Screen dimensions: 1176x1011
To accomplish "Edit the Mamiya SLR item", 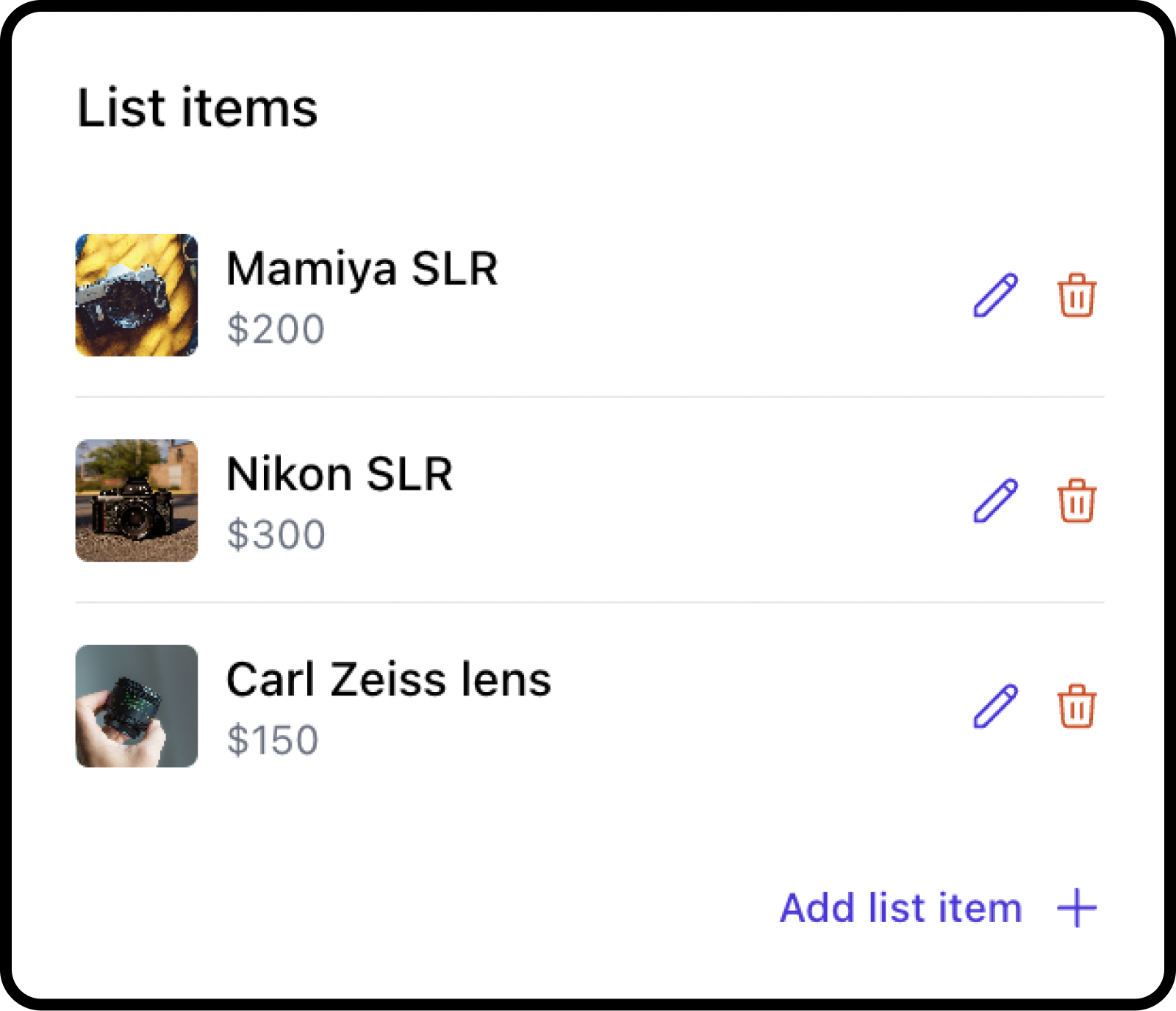I will 995,296.
